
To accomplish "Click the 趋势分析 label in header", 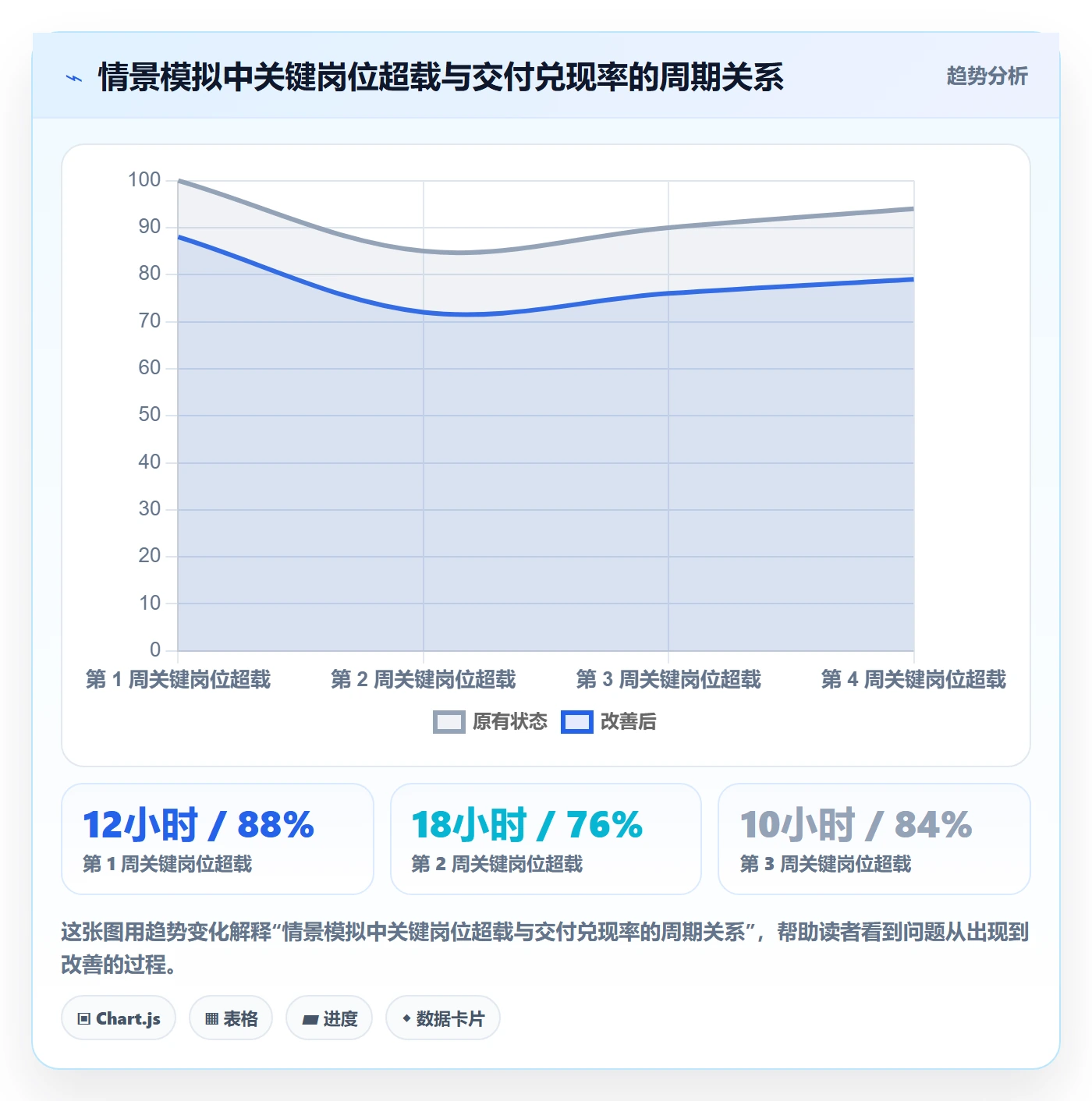I will (987, 76).
